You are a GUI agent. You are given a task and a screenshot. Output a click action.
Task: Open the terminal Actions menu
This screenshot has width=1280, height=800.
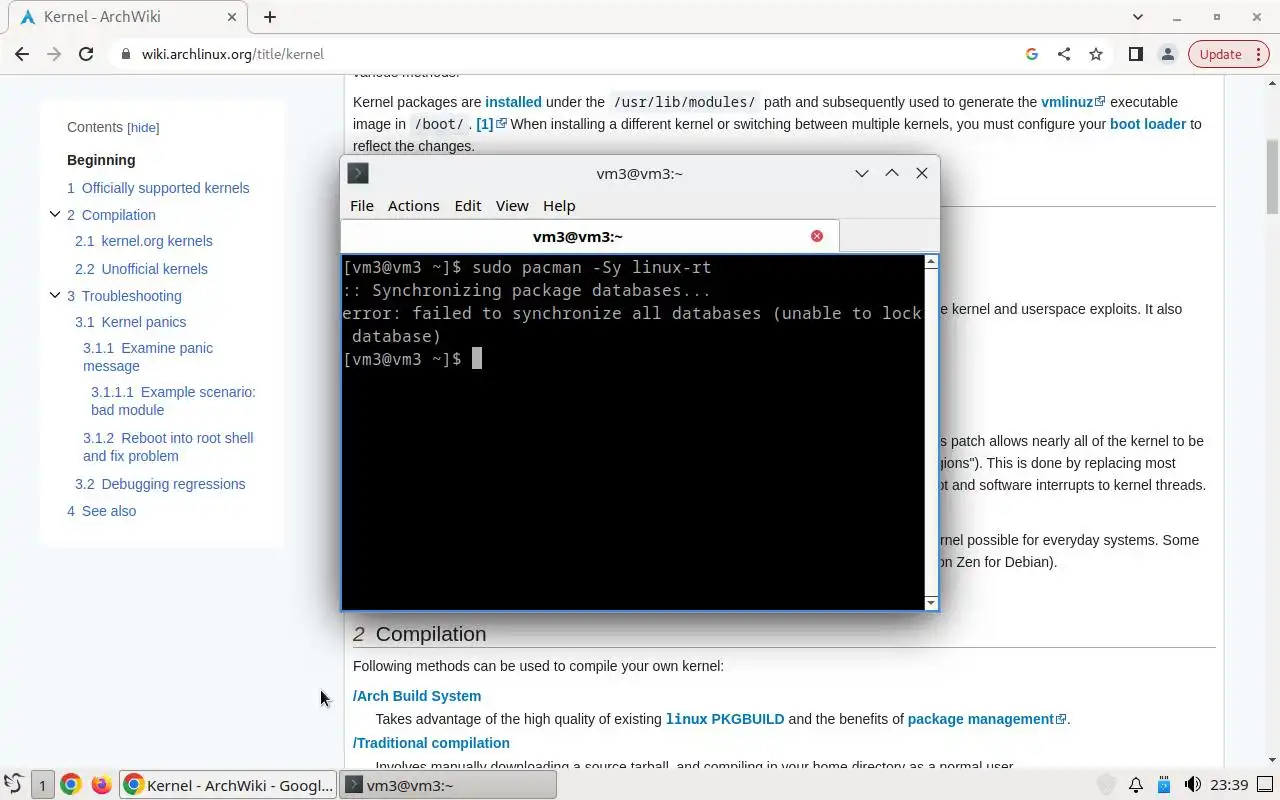[x=413, y=205]
